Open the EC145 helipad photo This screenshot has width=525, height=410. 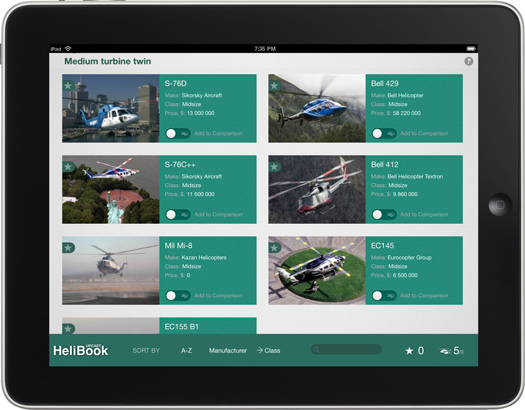(x=317, y=270)
